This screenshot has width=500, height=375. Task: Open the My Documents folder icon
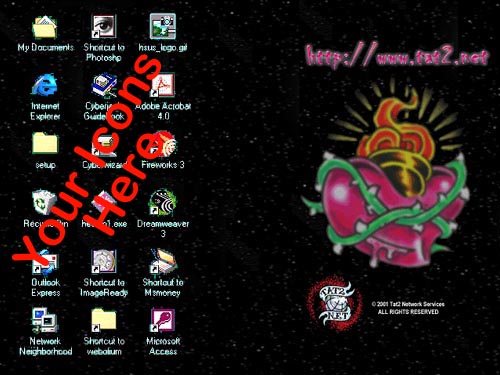pyautogui.click(x=45, y=27)
